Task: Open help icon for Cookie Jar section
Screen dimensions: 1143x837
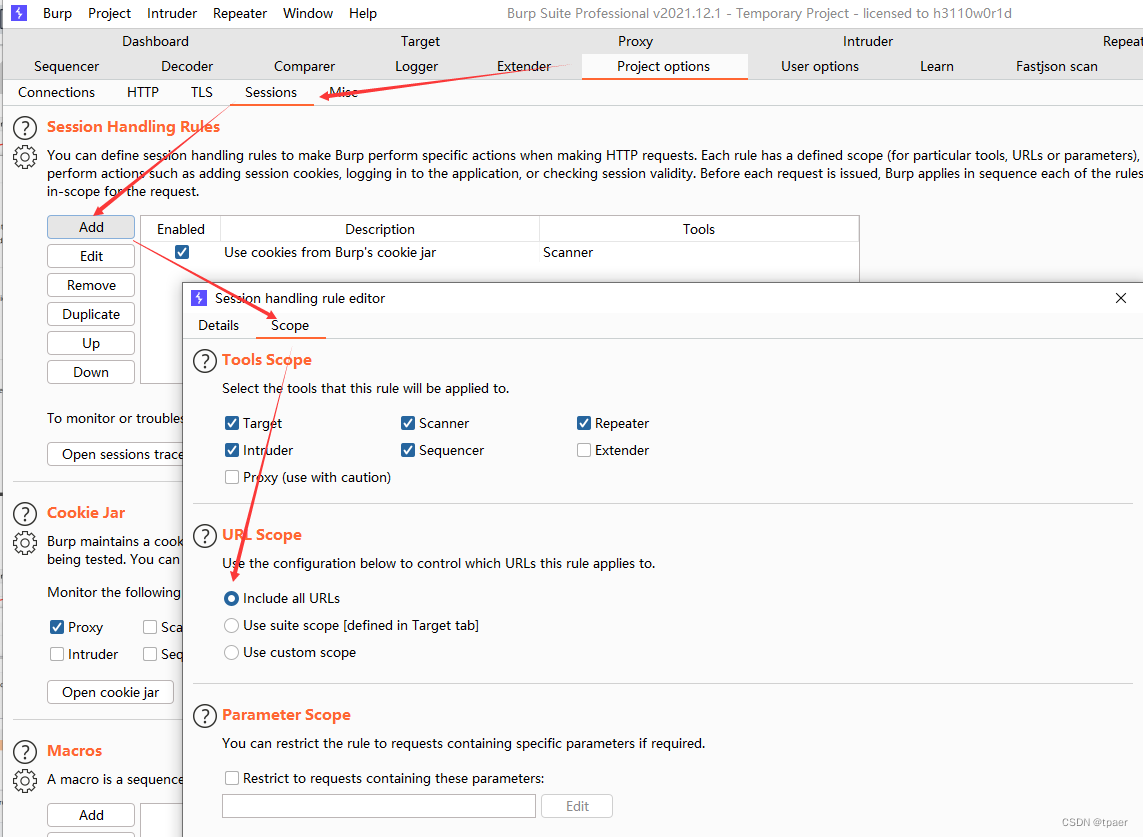Action: pos(25,514)
